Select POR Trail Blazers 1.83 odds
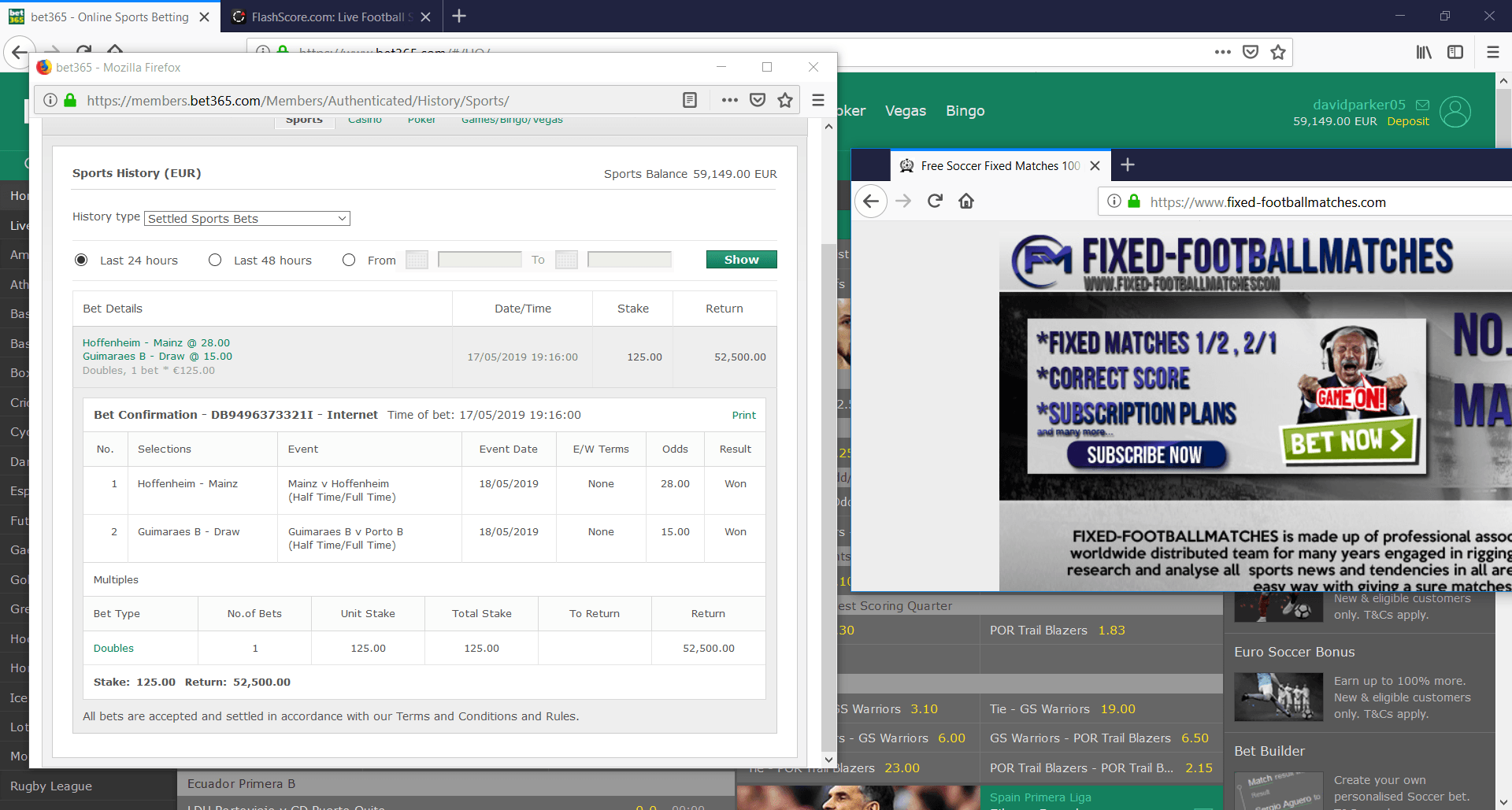Screen dimensions: 1512x810 tap(1101, 631)
